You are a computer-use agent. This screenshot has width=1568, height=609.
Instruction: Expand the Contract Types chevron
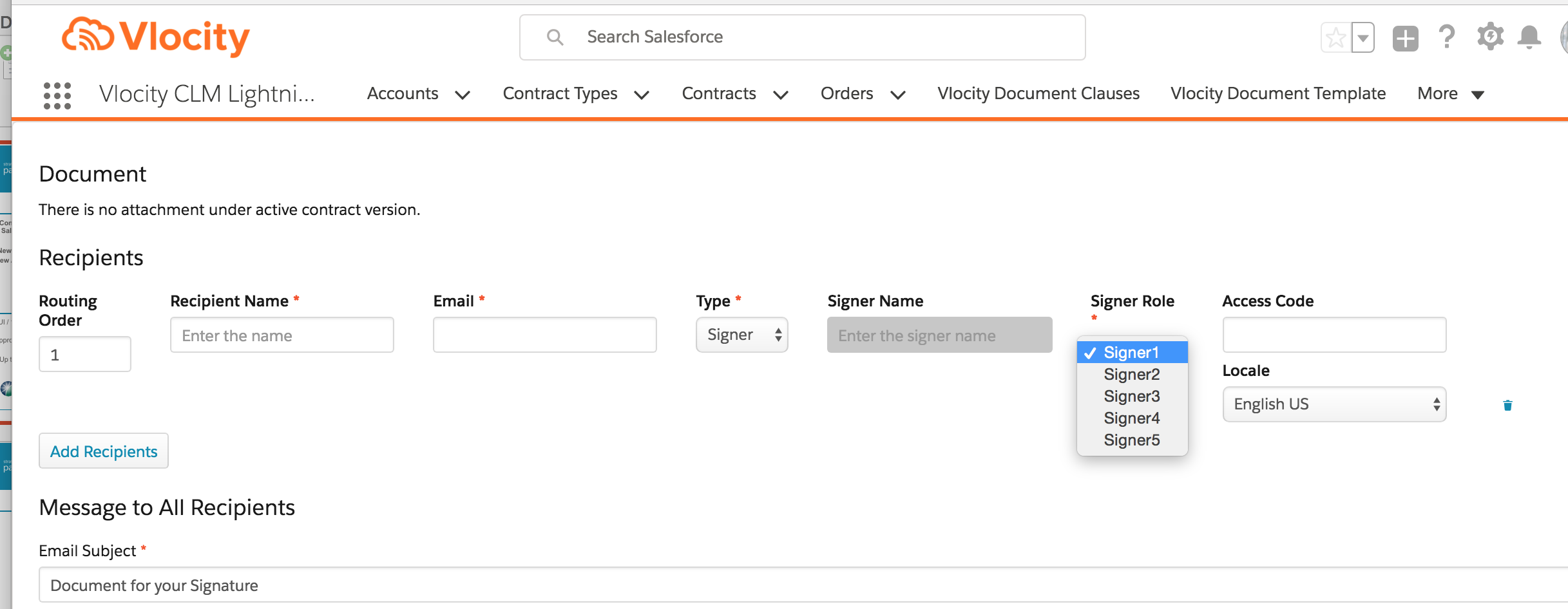[642, 95]
